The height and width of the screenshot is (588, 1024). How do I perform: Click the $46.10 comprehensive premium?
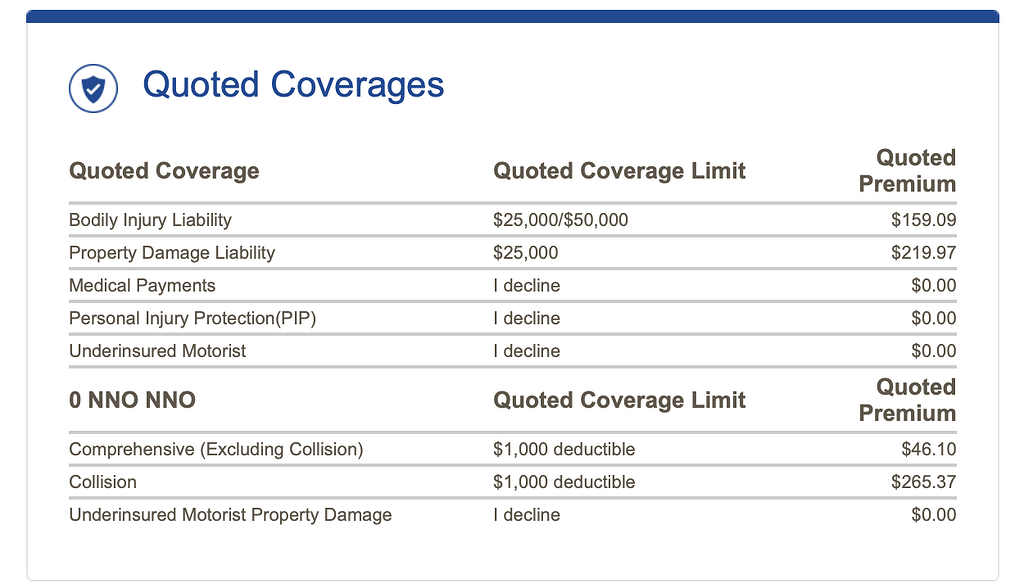(x=928, y=450)
